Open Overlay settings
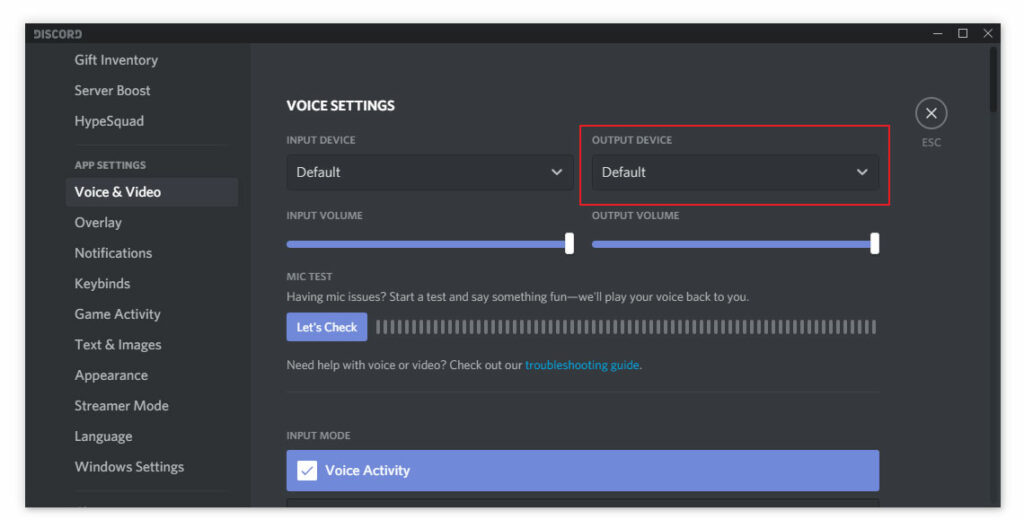 tap(98, 223)
